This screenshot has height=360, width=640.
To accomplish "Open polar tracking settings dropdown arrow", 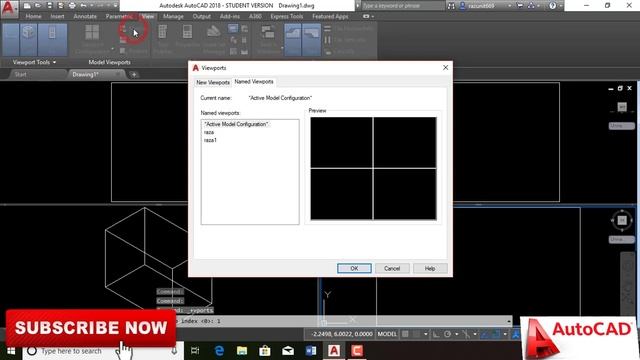I will [456, 334].
